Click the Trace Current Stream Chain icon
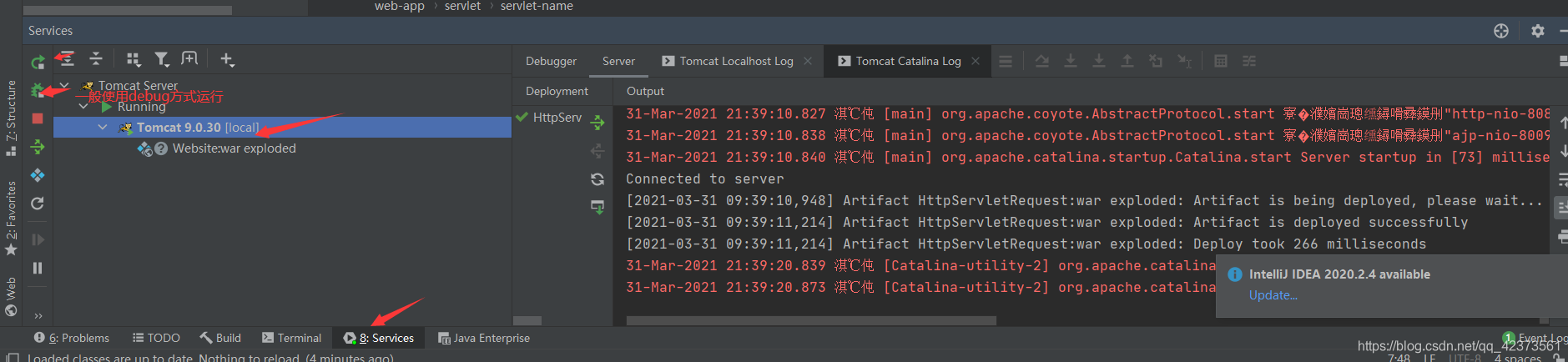1568x362 pixels. point(1249,61)
